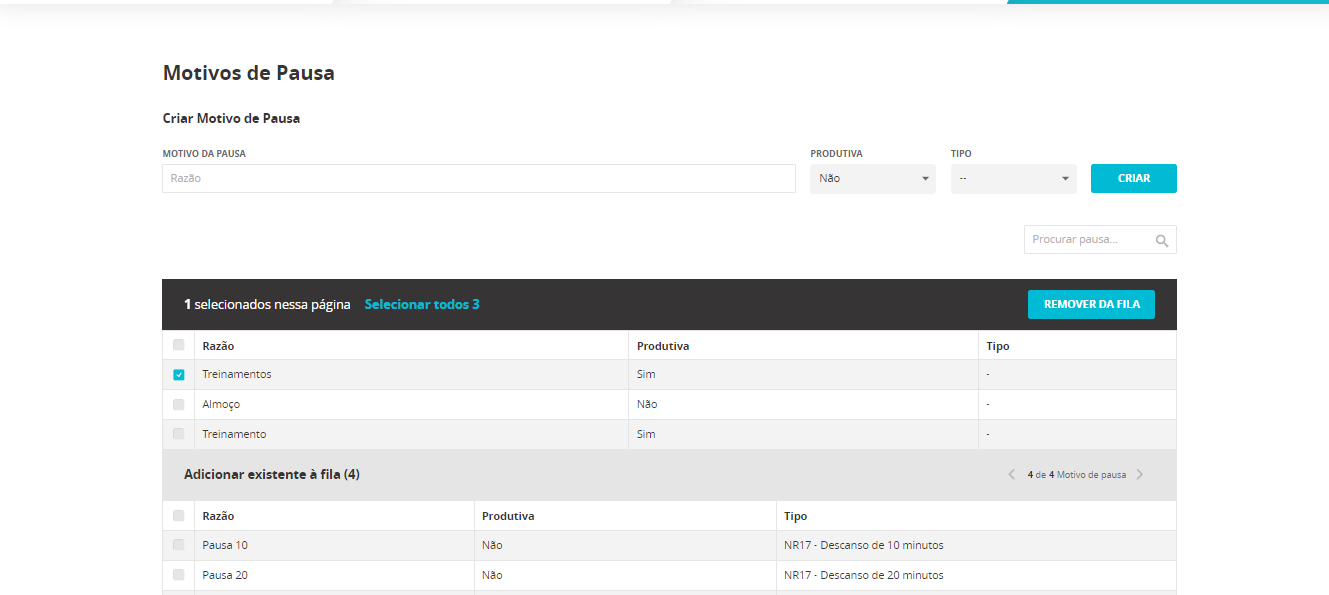The width and height of the screenshot is (1329, 595).
Task: Click the Selecionar todos 3 link
Action: pyautogui.click(x=421, y=304)
